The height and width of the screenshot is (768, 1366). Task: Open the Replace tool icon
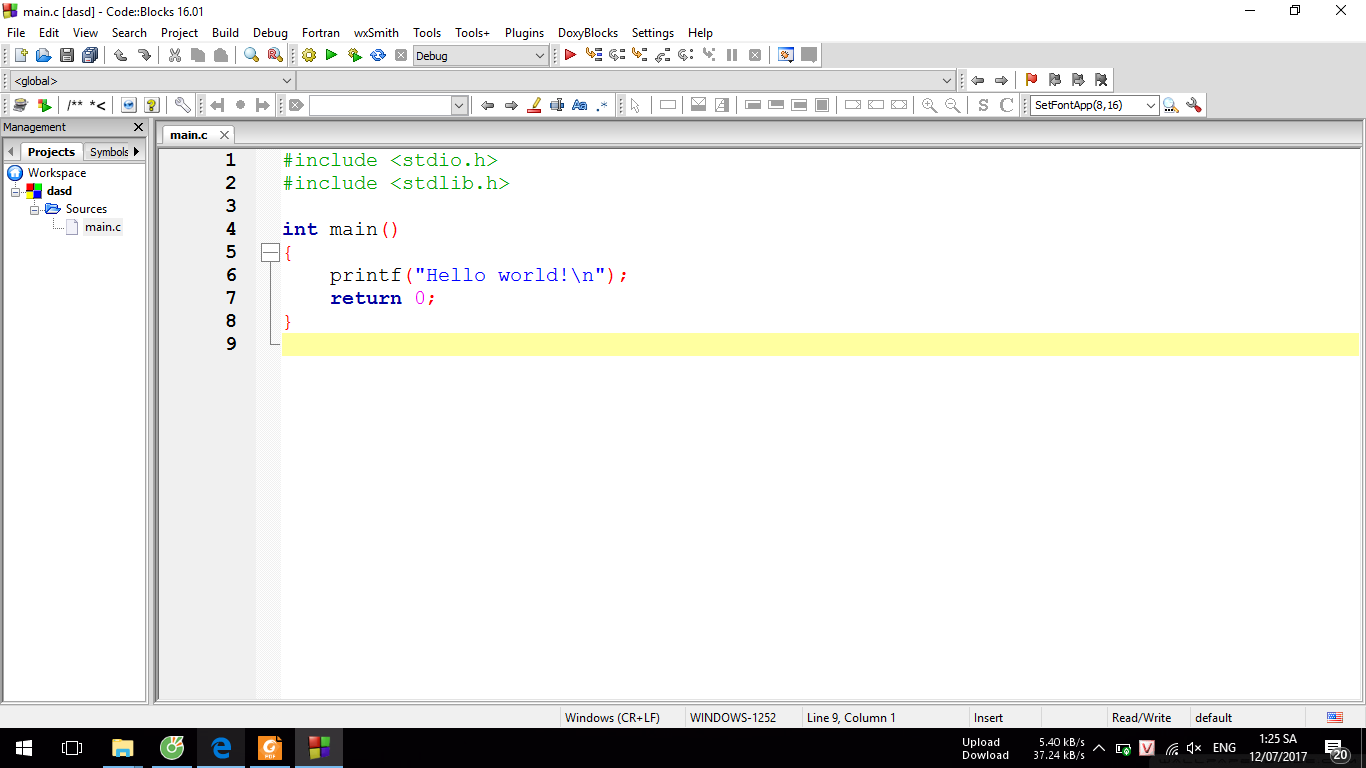point(275,55)
